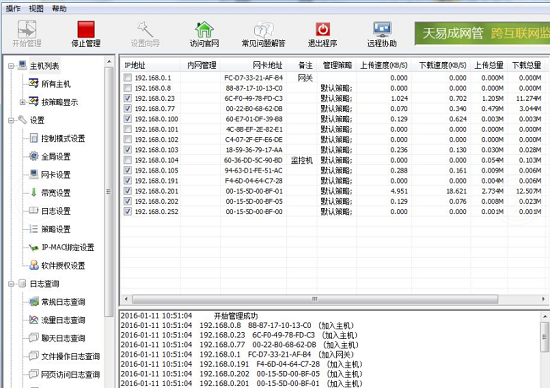Open the 操作 menu
The image size is (550, 388).
click(13, 8)
